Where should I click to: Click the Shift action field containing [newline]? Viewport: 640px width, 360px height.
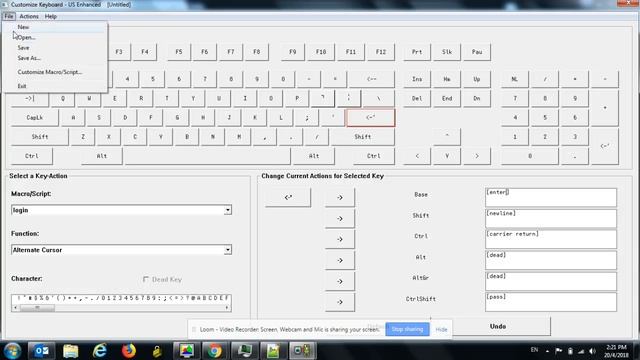coord(551,218)
